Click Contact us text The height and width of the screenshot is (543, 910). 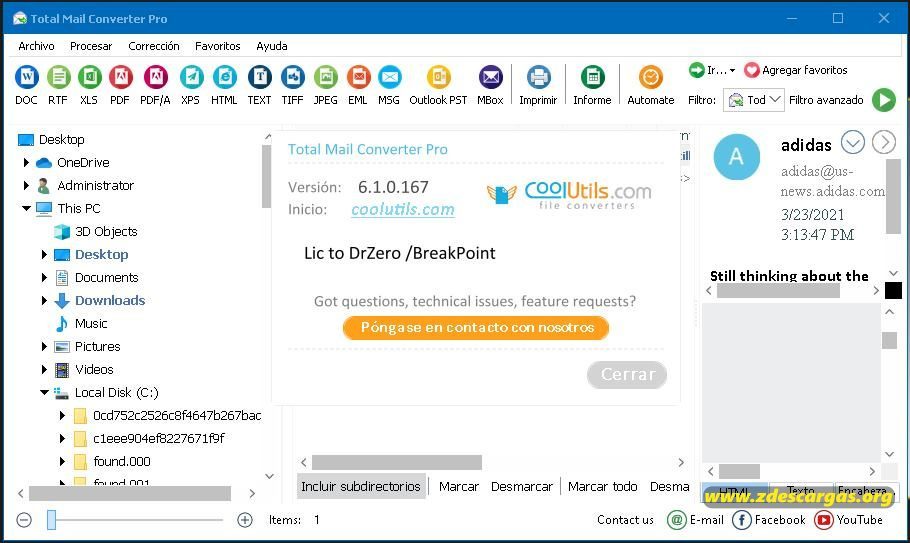click(x=625, y=520)
